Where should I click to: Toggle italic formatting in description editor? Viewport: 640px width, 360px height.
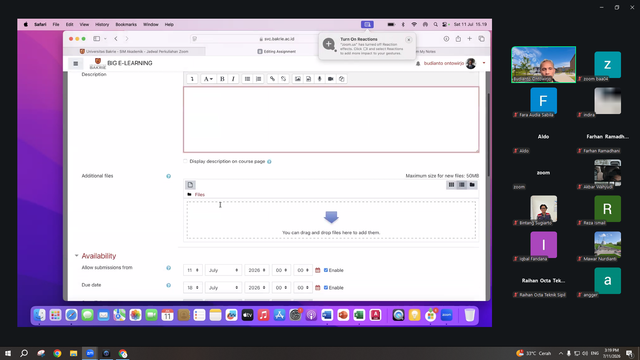233,79
